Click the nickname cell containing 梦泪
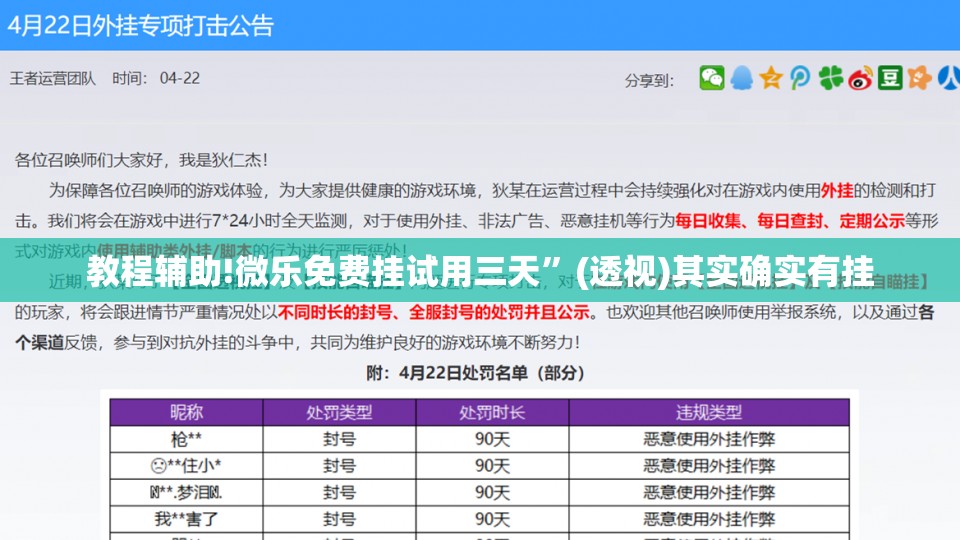Image resolution: width=960 pixels, height=540 pixels. [x=186, y=492]
